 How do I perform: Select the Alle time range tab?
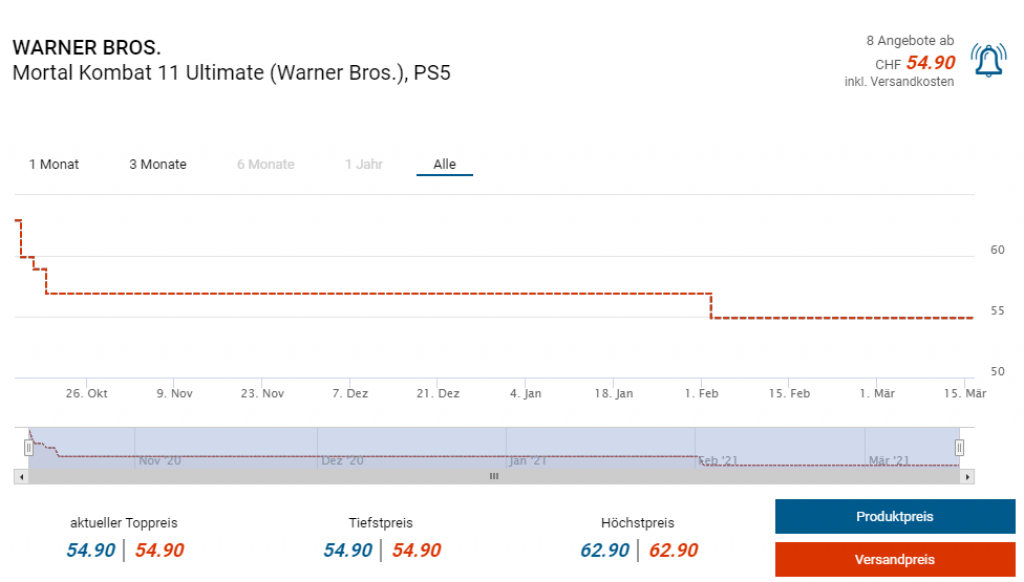click(444, 164)
